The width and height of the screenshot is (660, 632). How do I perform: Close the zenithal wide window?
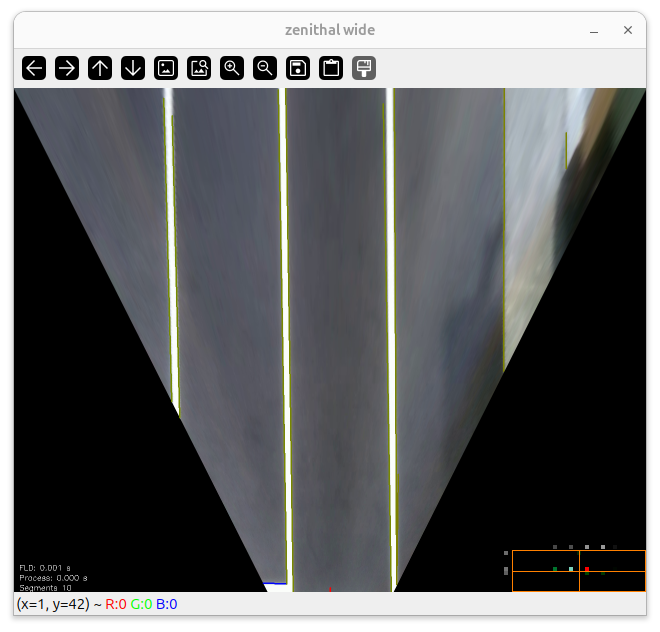[628, 31]
